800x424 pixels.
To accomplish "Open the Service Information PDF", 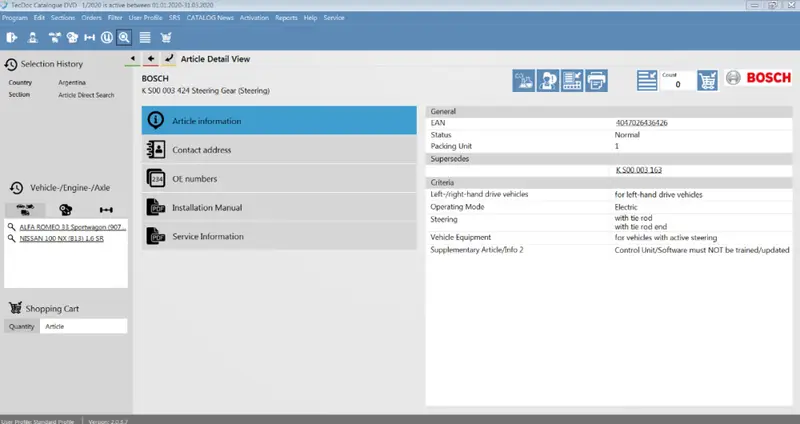I will pyautogui.click(x=279, y=236).
